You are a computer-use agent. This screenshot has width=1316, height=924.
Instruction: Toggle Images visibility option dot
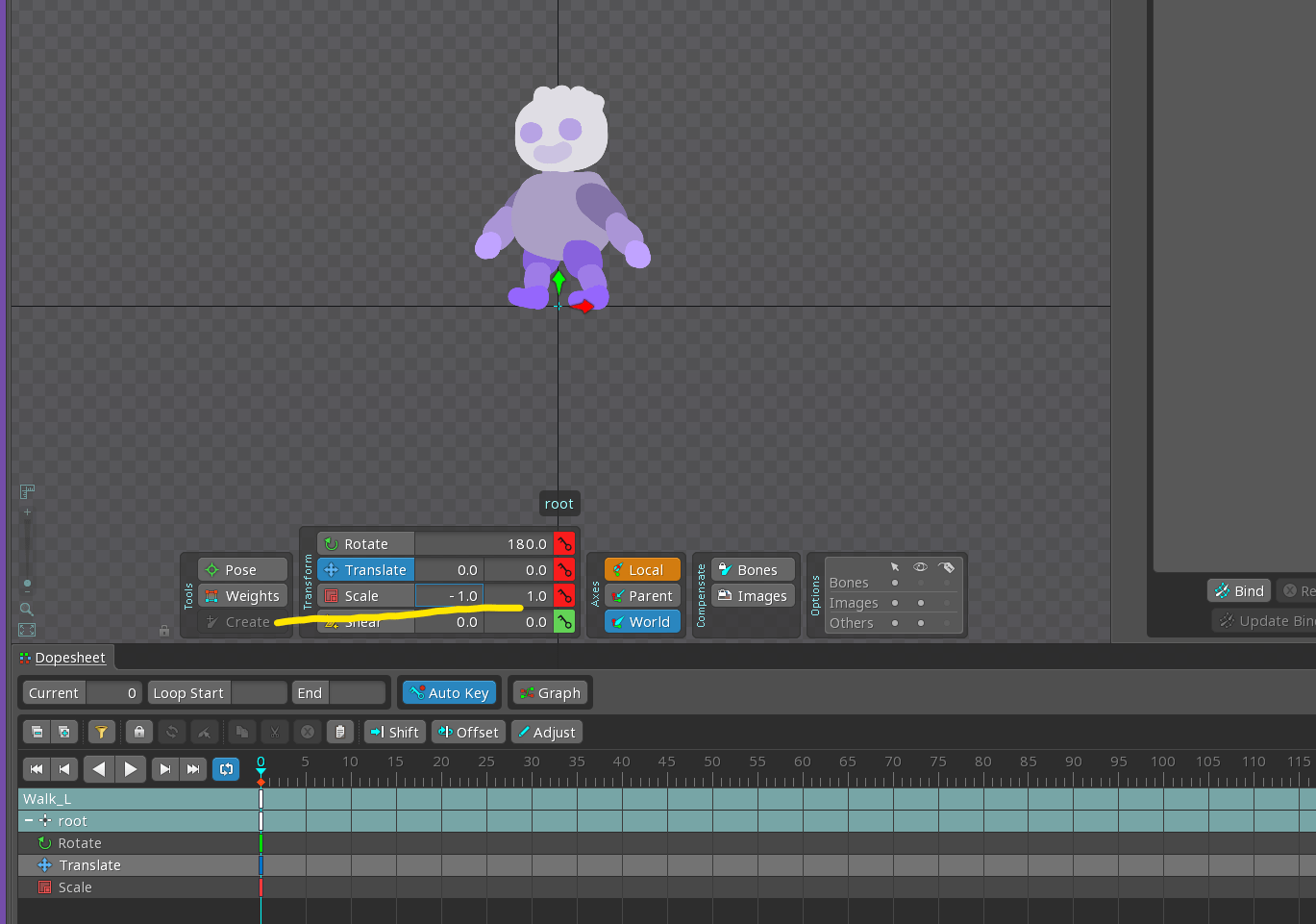[x=921, y=603]
